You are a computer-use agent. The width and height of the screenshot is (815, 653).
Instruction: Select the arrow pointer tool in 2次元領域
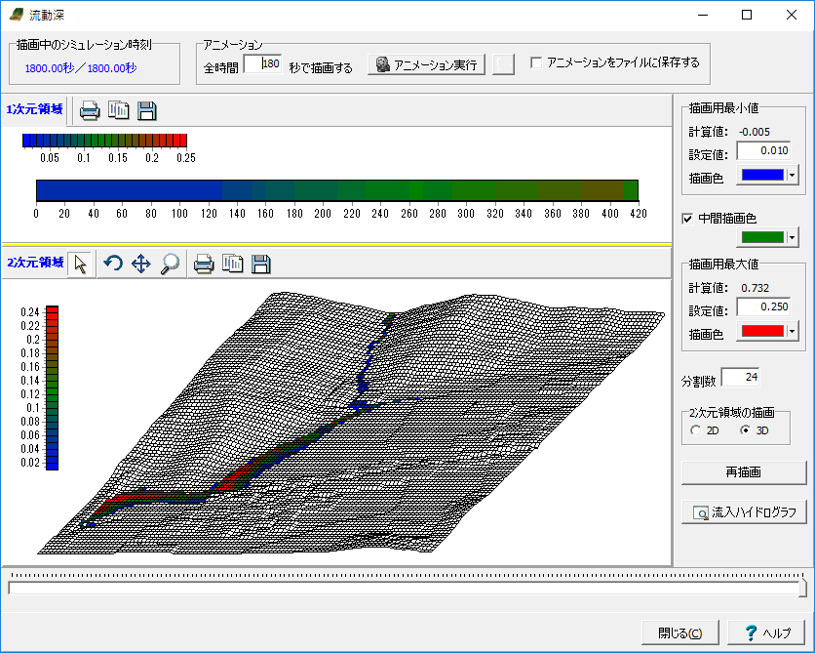pos(81,264)
